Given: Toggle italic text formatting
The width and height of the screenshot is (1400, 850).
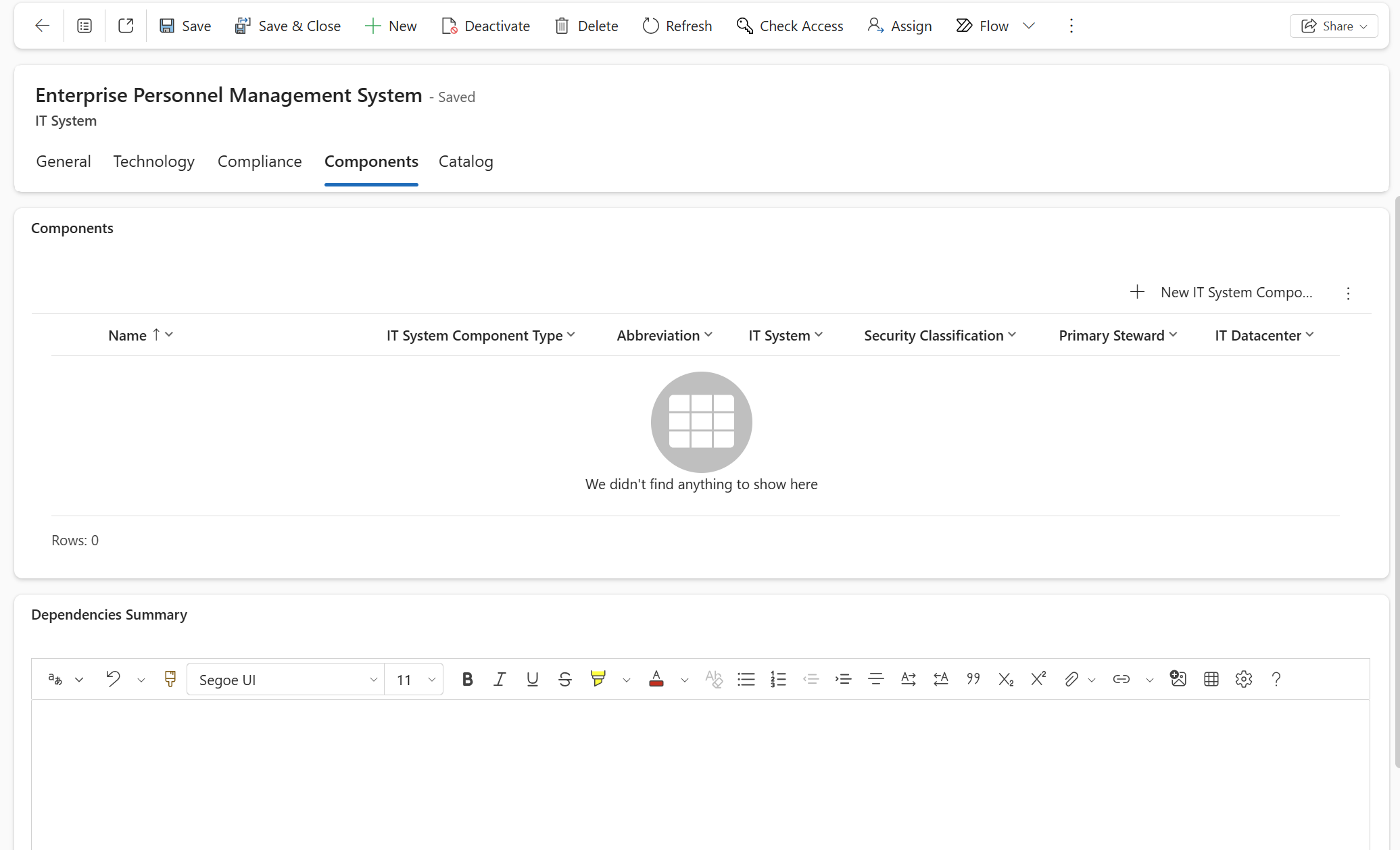Looking at the screenshot, I should pos(500,679).
